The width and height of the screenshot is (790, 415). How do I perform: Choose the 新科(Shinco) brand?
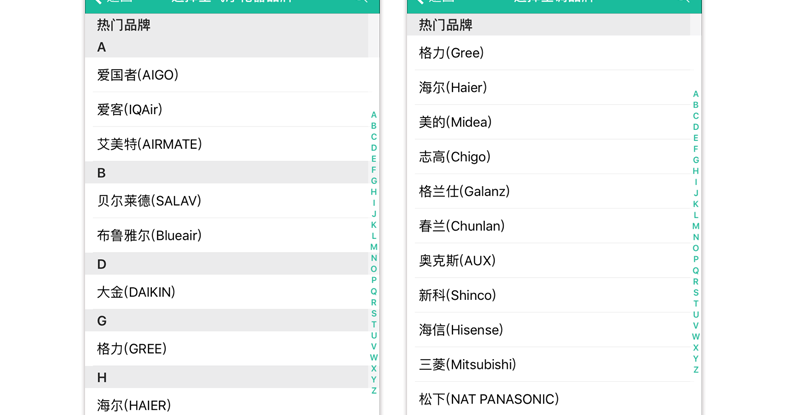[x=457, y=295]
